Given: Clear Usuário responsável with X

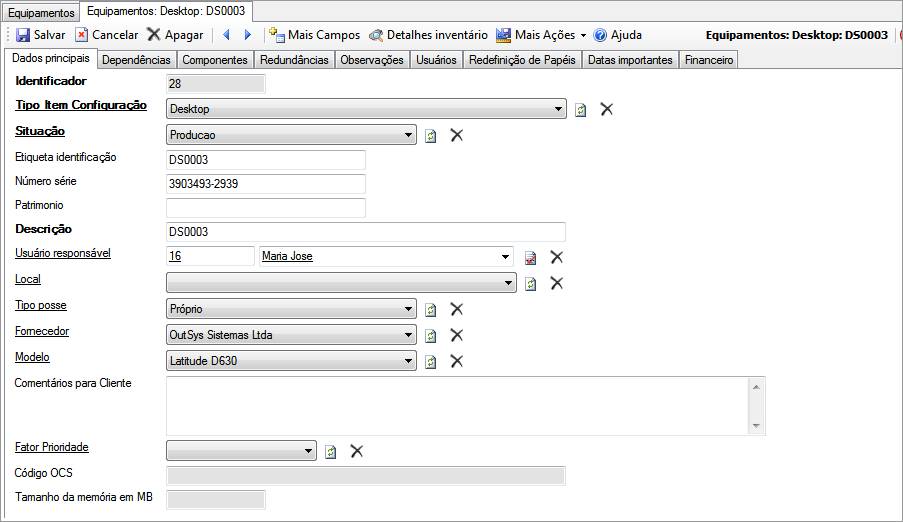Looking at the screenshot, I should pos(556,257).
